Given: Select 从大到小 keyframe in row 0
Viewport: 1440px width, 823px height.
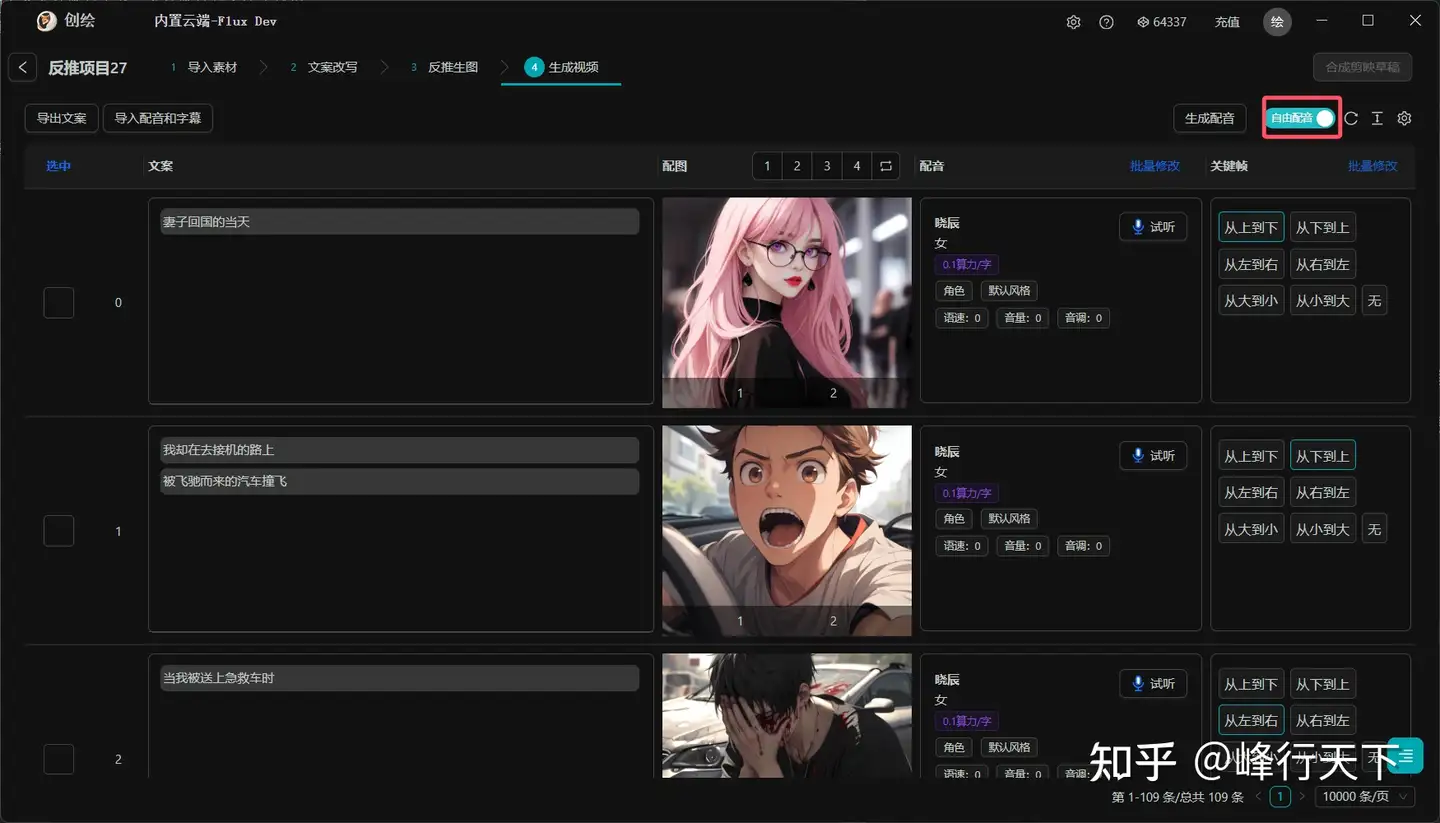Looking at the screenshot, I should (1251, 300).
